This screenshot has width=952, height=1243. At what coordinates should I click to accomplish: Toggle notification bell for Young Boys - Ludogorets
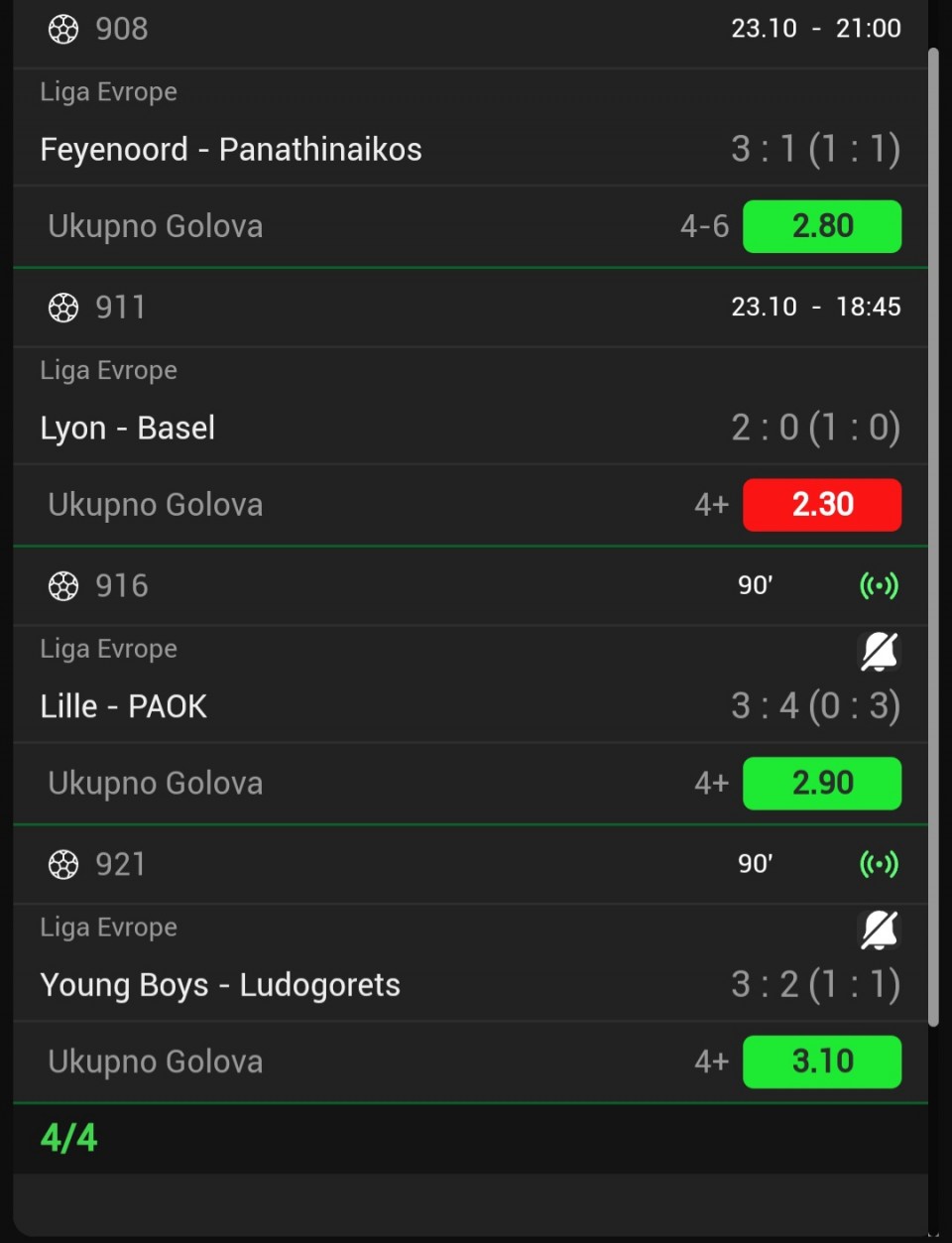(x=879, y=931)
